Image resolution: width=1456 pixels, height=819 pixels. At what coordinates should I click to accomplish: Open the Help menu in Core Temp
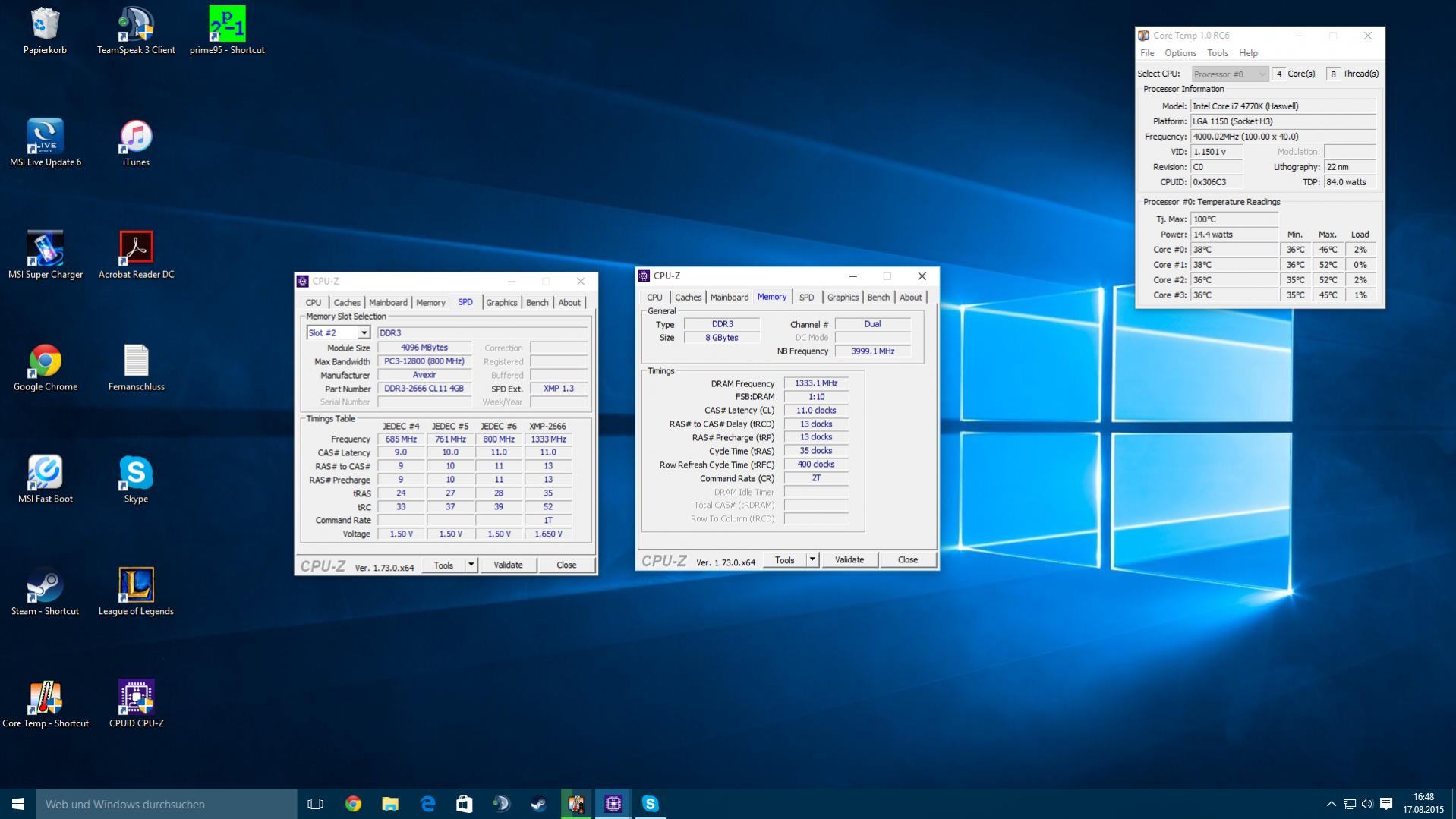(x=1248, y=53)
